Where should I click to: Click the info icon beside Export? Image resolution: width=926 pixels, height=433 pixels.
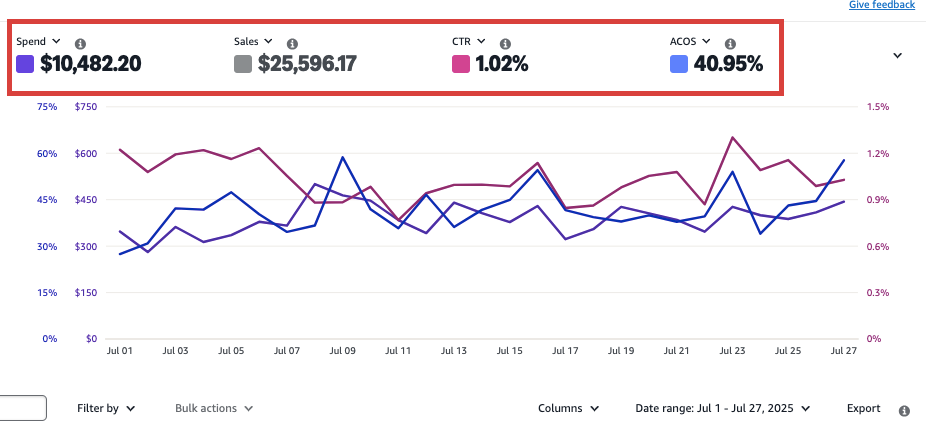click(904, 411)
